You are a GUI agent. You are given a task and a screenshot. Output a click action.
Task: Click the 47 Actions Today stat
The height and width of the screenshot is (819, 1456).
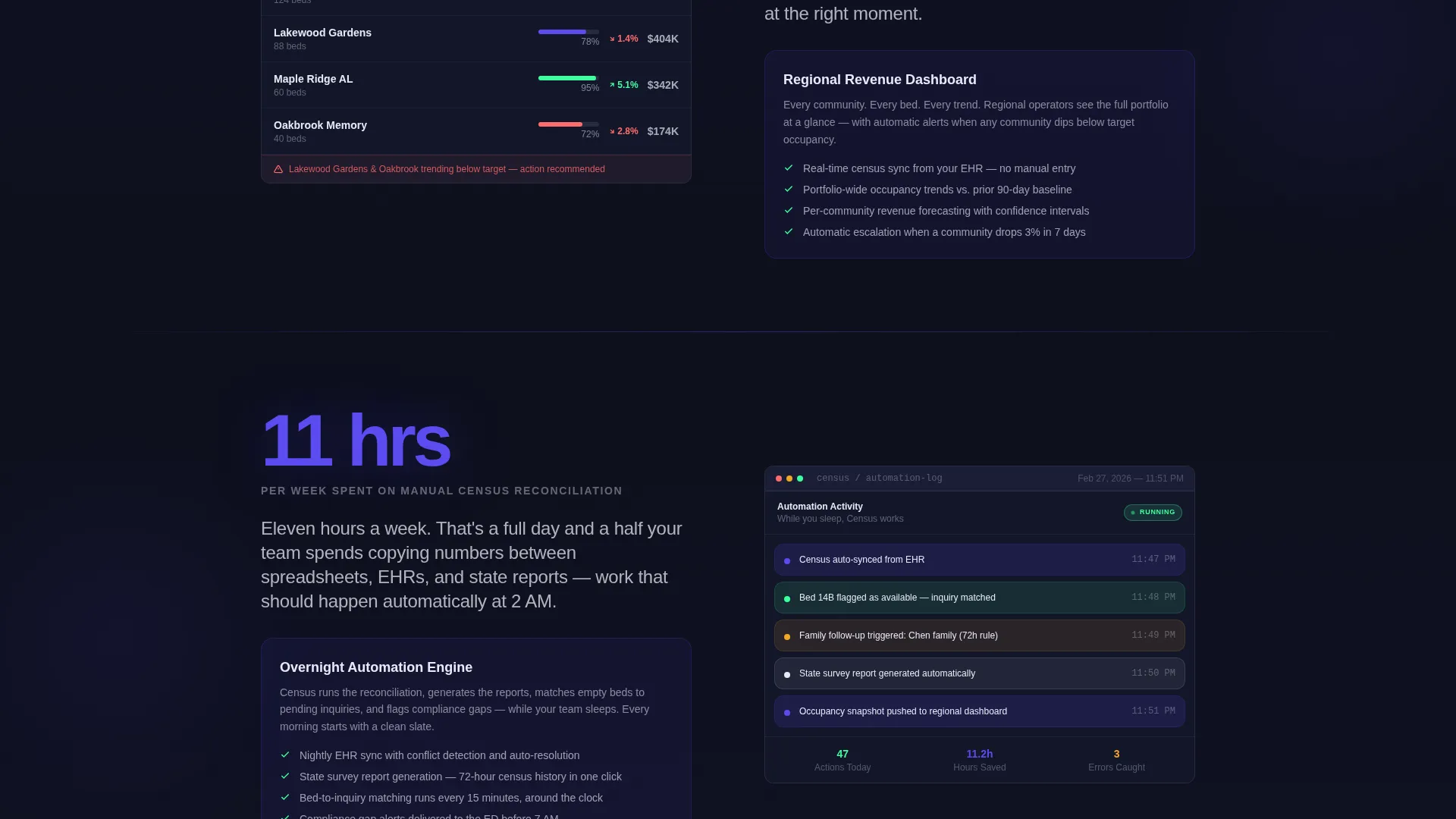coord(843,760)
